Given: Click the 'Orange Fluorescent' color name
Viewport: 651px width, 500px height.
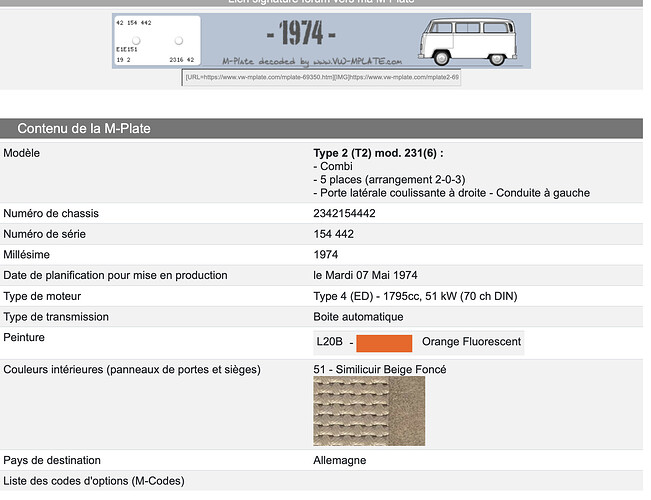Looking at the screenshot, I should pos(471,342).
